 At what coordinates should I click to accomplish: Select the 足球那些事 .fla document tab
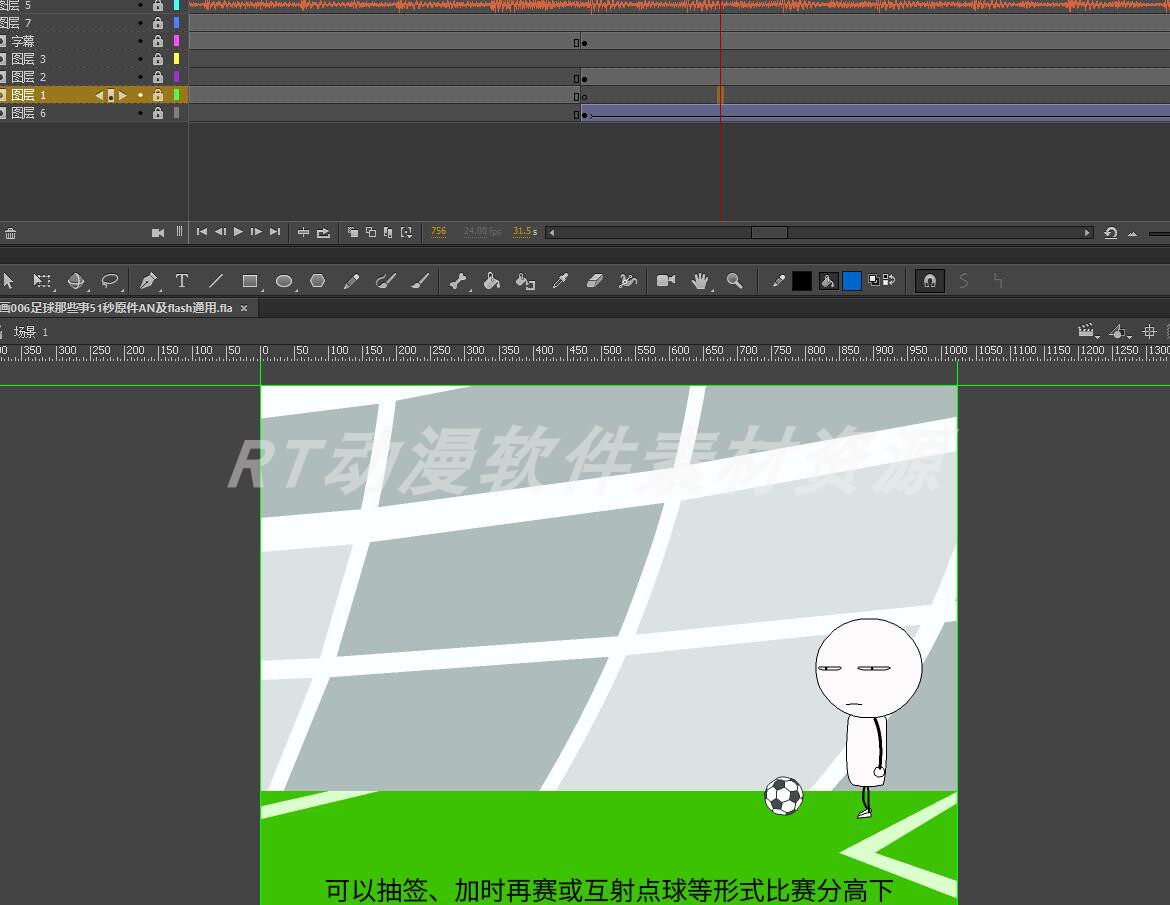(x=117, y=307)
